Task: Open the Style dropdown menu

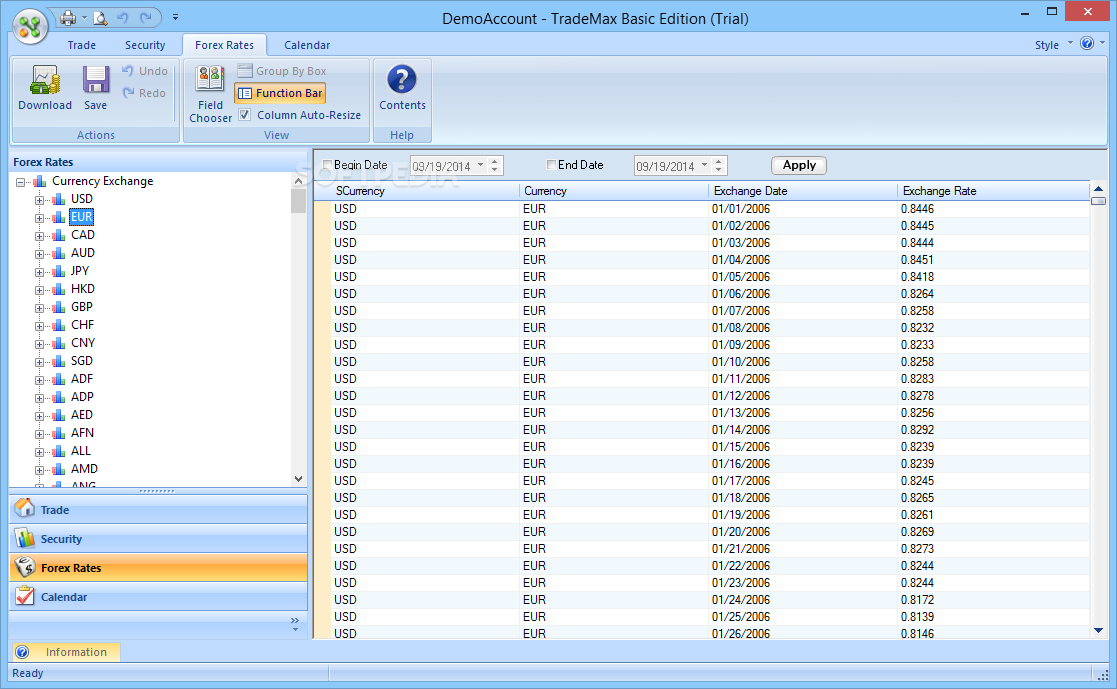Action: [x=1053, y=44]
